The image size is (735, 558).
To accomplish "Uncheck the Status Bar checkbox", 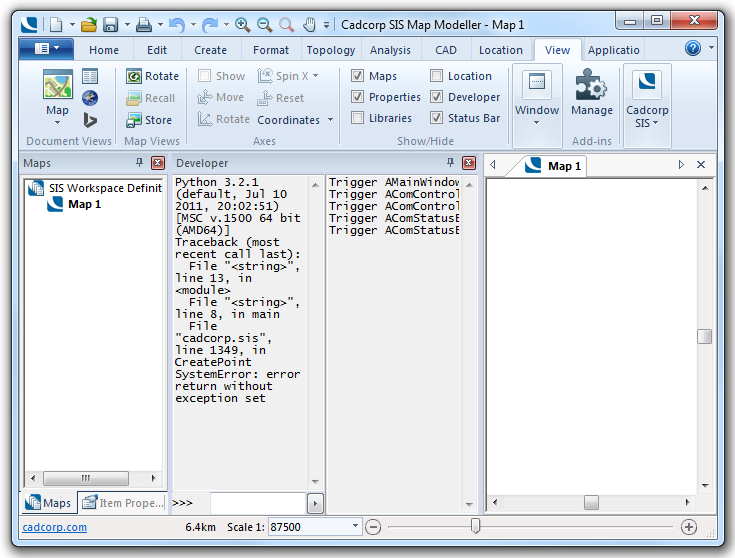I will tap(436, 117).
